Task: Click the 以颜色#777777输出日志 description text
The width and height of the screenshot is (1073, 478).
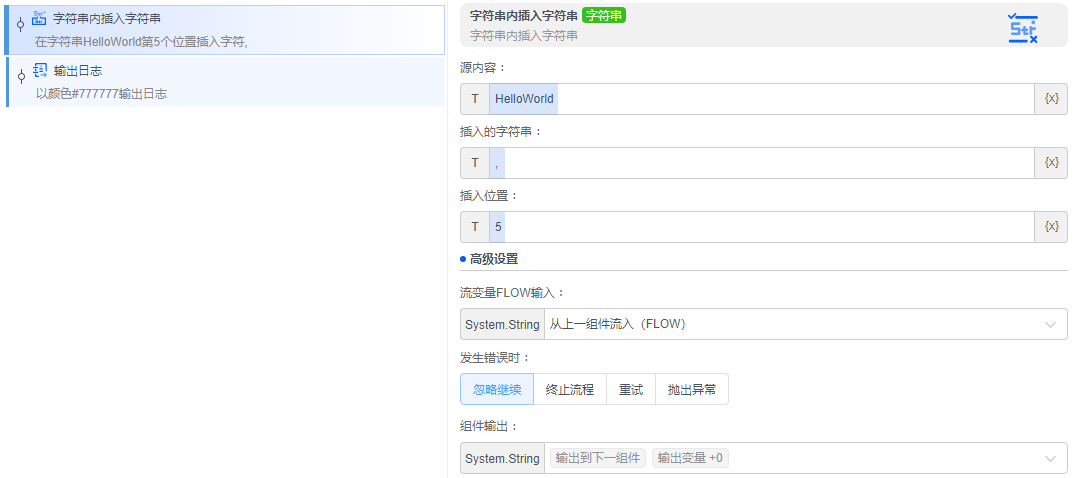Action: click(x=101, y=94)
